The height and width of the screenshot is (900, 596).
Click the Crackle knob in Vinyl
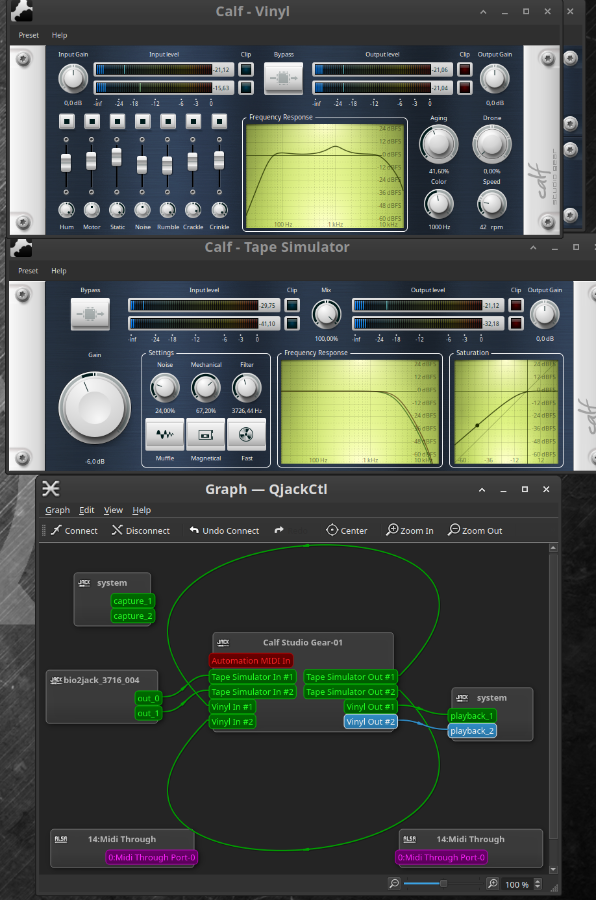click(x=193, y=210)
